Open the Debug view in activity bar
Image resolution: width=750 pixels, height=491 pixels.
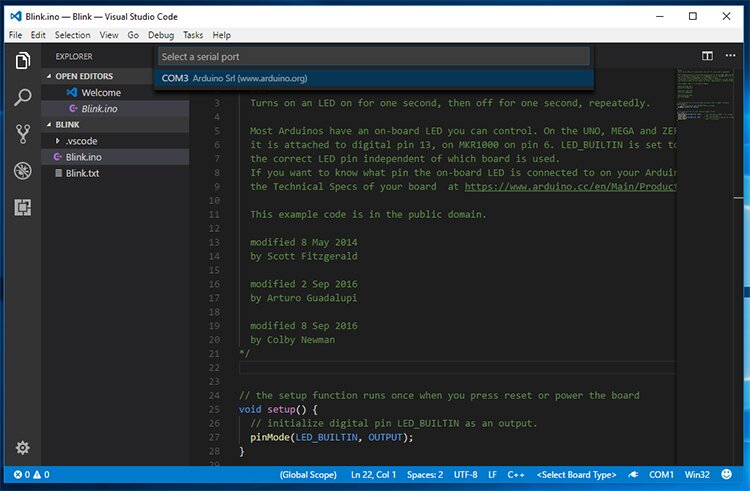pyautogui.click(x=22, y=171)
